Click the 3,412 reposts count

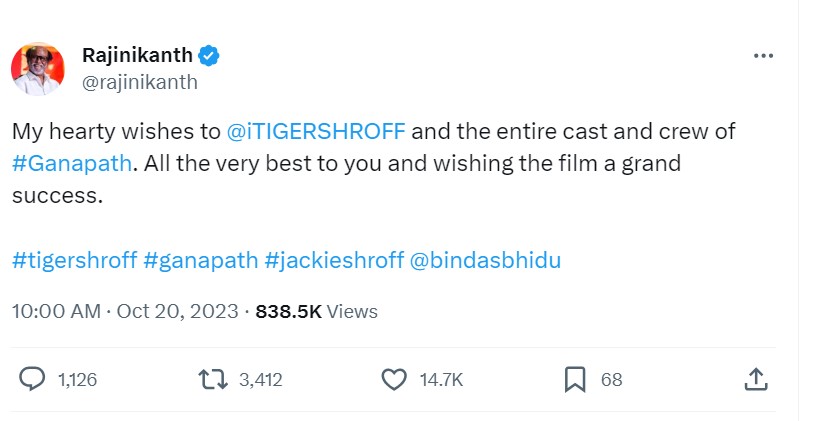click(x=260, y=380)
